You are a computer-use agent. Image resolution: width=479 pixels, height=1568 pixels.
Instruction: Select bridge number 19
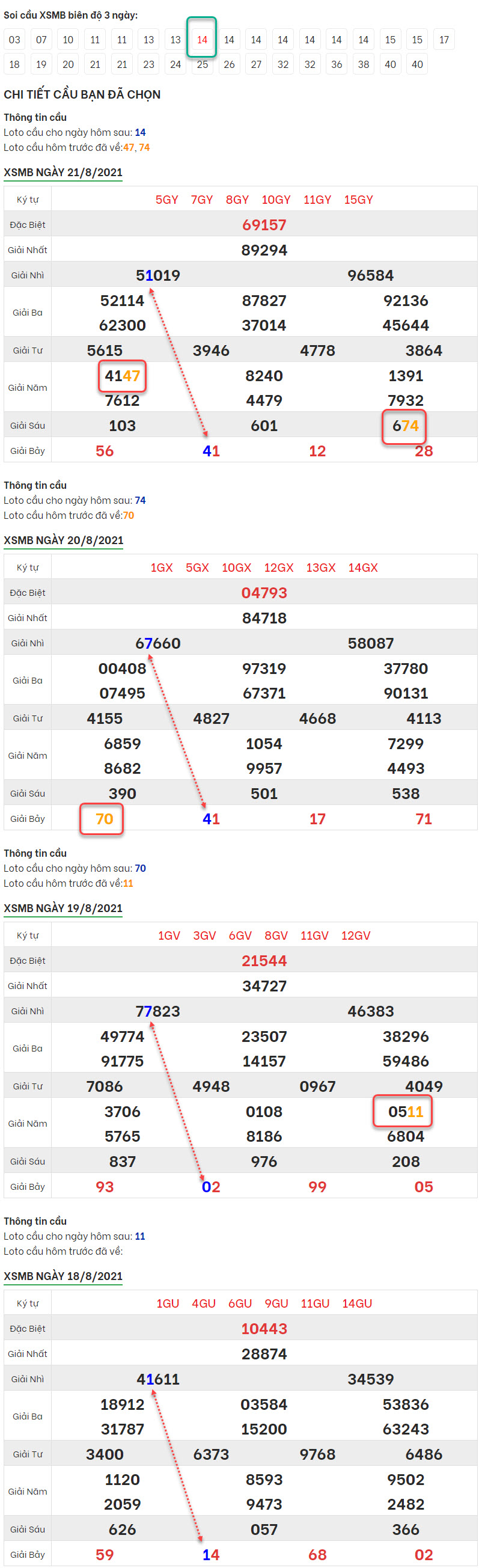pos(41,64)
